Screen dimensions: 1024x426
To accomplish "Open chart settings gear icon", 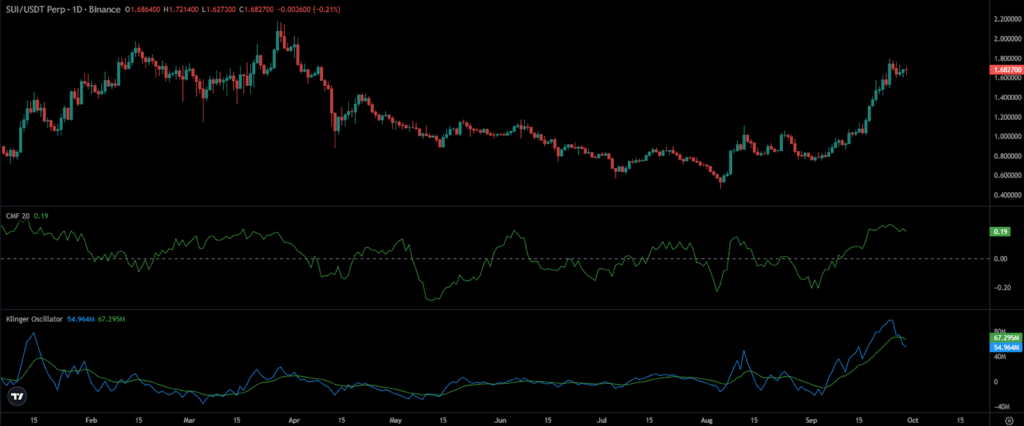I will [x=1010, y=419].
